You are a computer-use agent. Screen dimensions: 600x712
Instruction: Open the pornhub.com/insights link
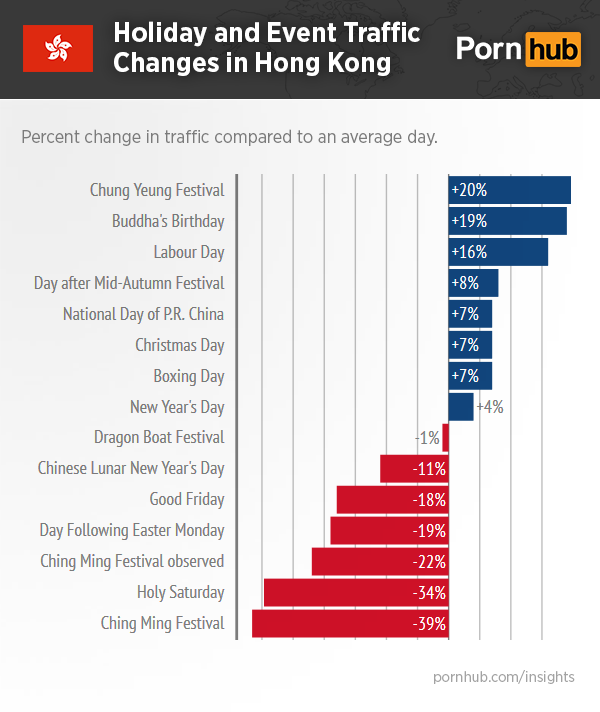click(x=504, y=677)
